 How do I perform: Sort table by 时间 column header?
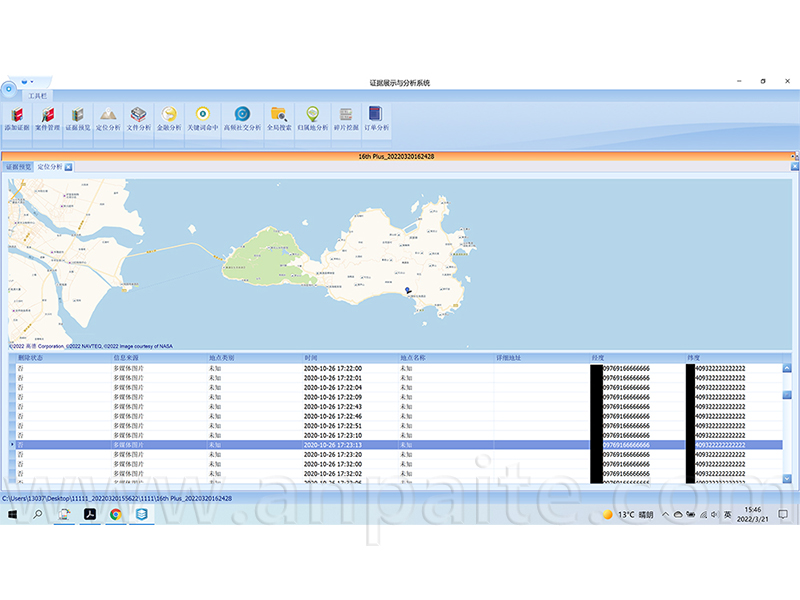click(x=312, y=357)
